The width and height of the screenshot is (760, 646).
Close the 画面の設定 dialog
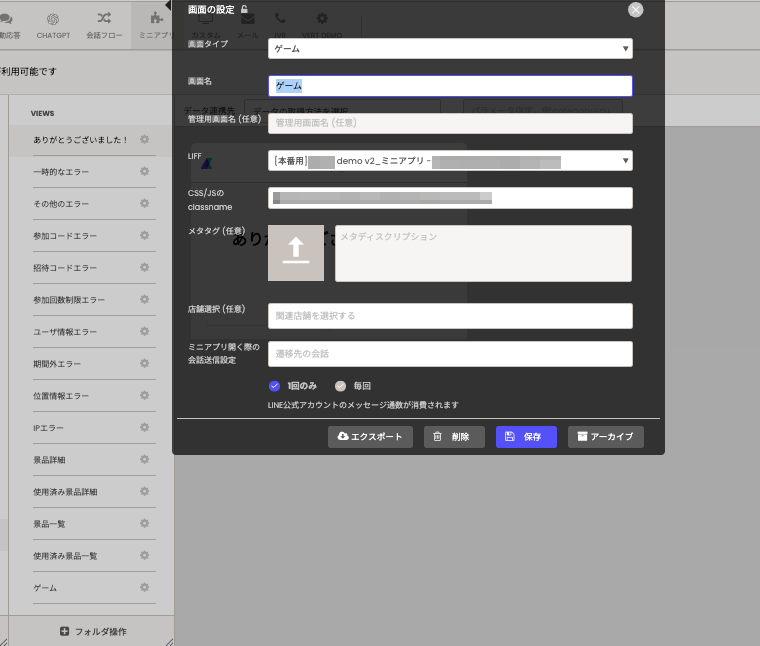635,9
